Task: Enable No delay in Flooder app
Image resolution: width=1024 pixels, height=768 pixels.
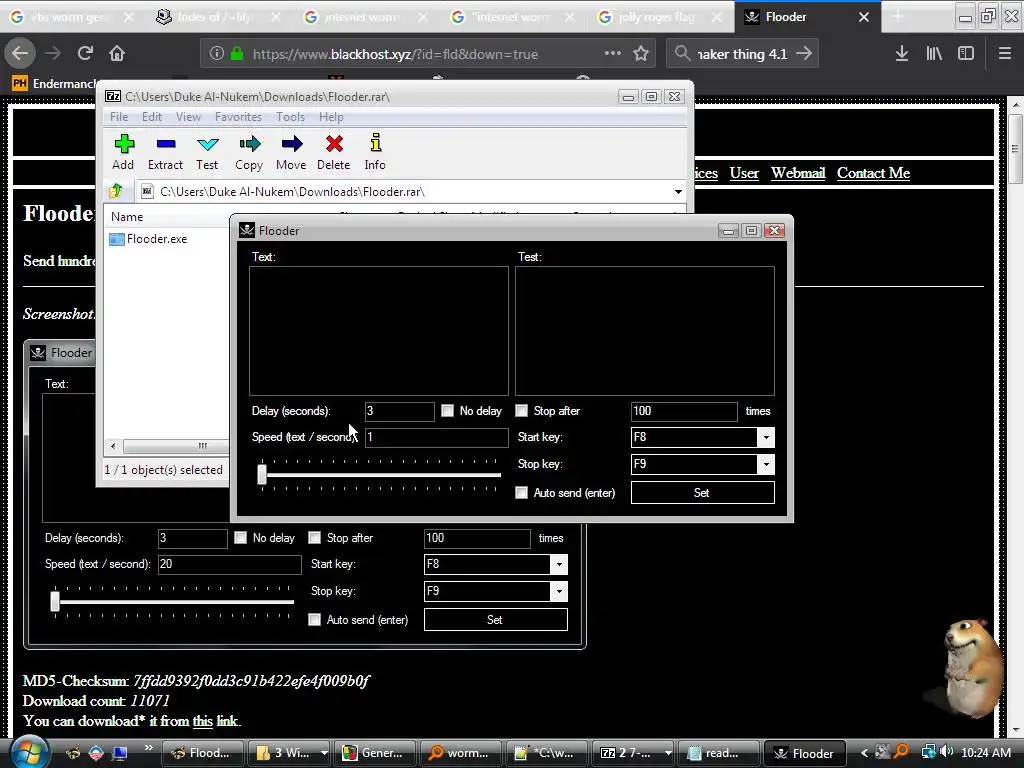Action: pos(447,411)
